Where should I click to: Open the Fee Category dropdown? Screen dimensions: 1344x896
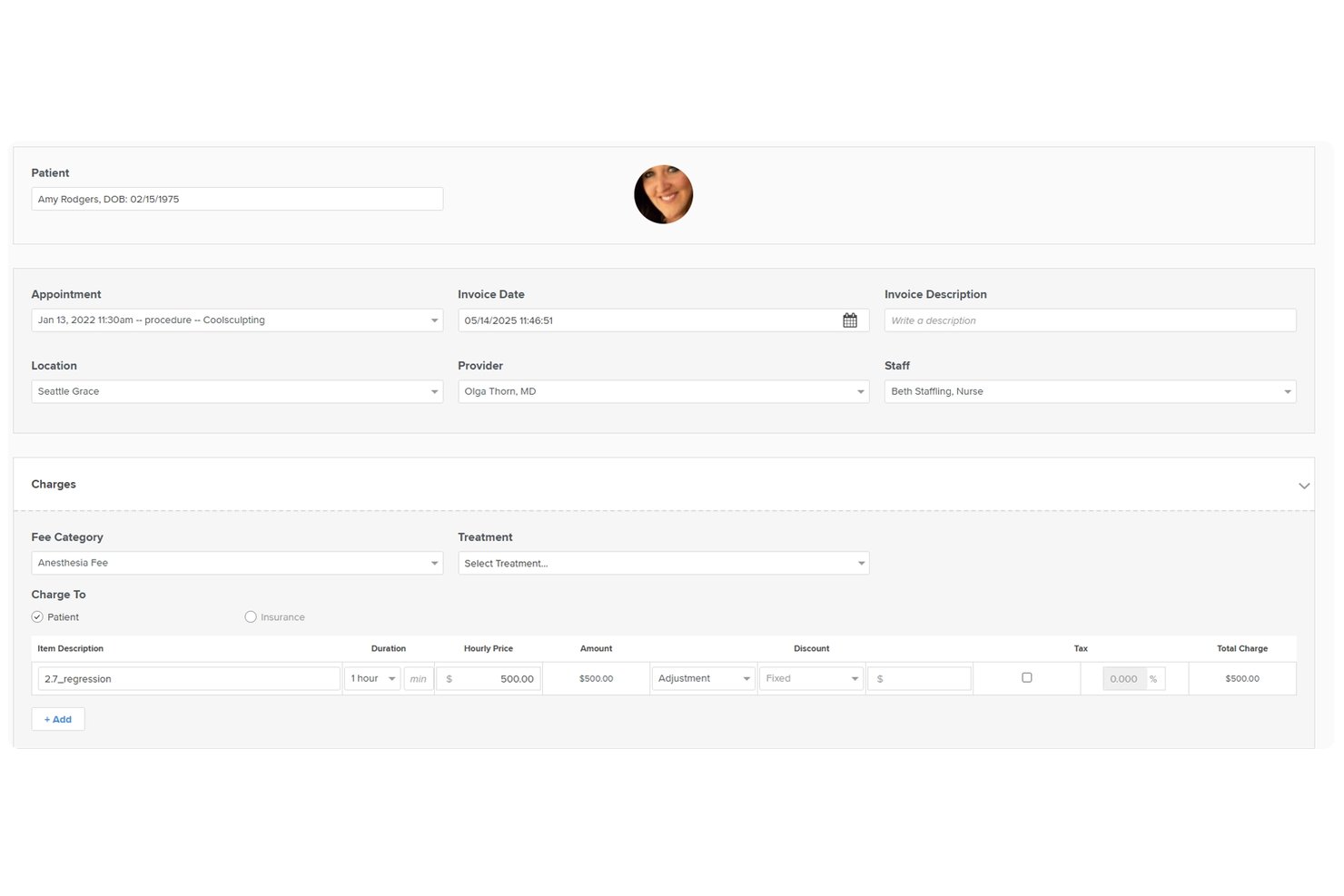click(237, 563)
